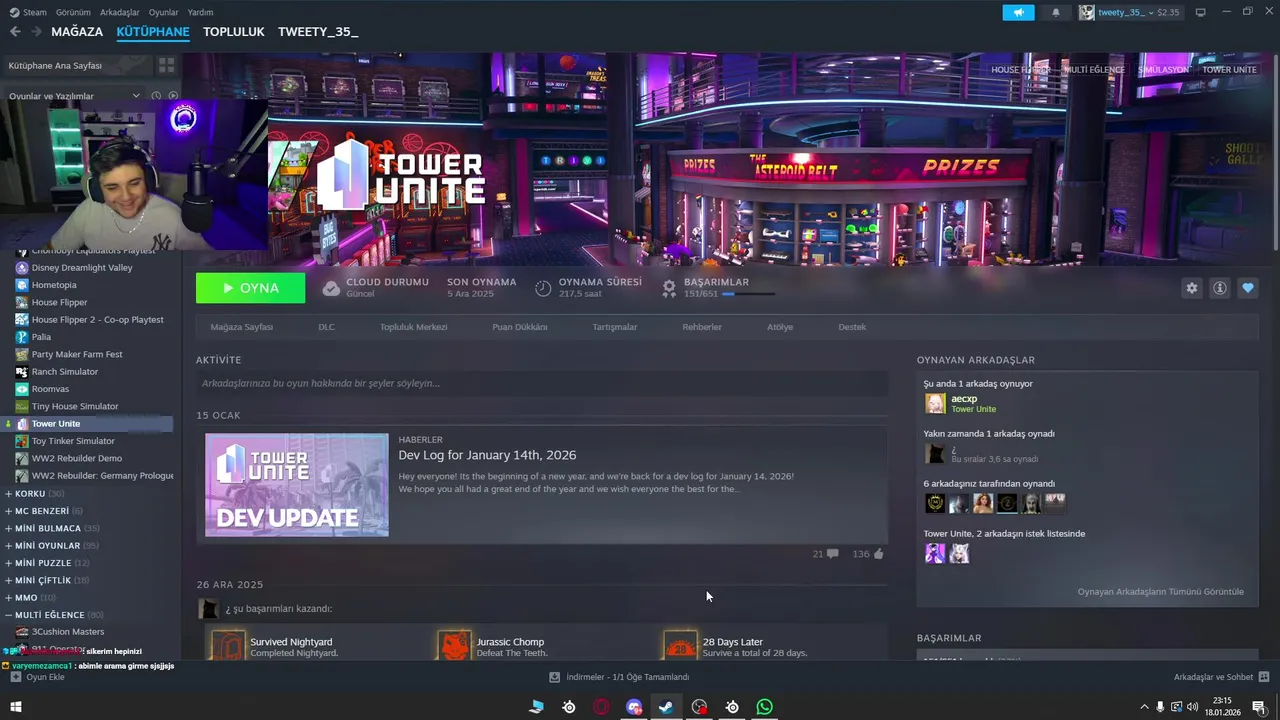This screenshot has height=720, width=1280.
Task: Open the DLC link
Action: [326, 327]
